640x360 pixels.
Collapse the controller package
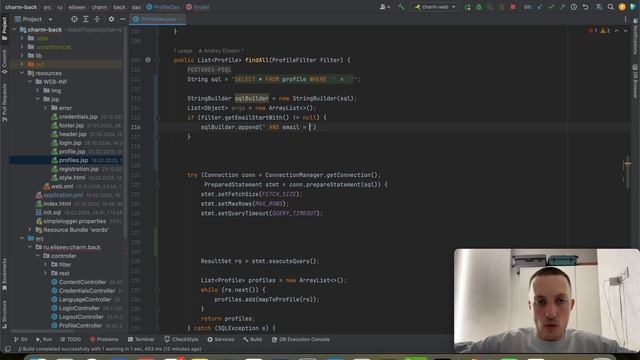pyautogui.click(x=38, y=256)
